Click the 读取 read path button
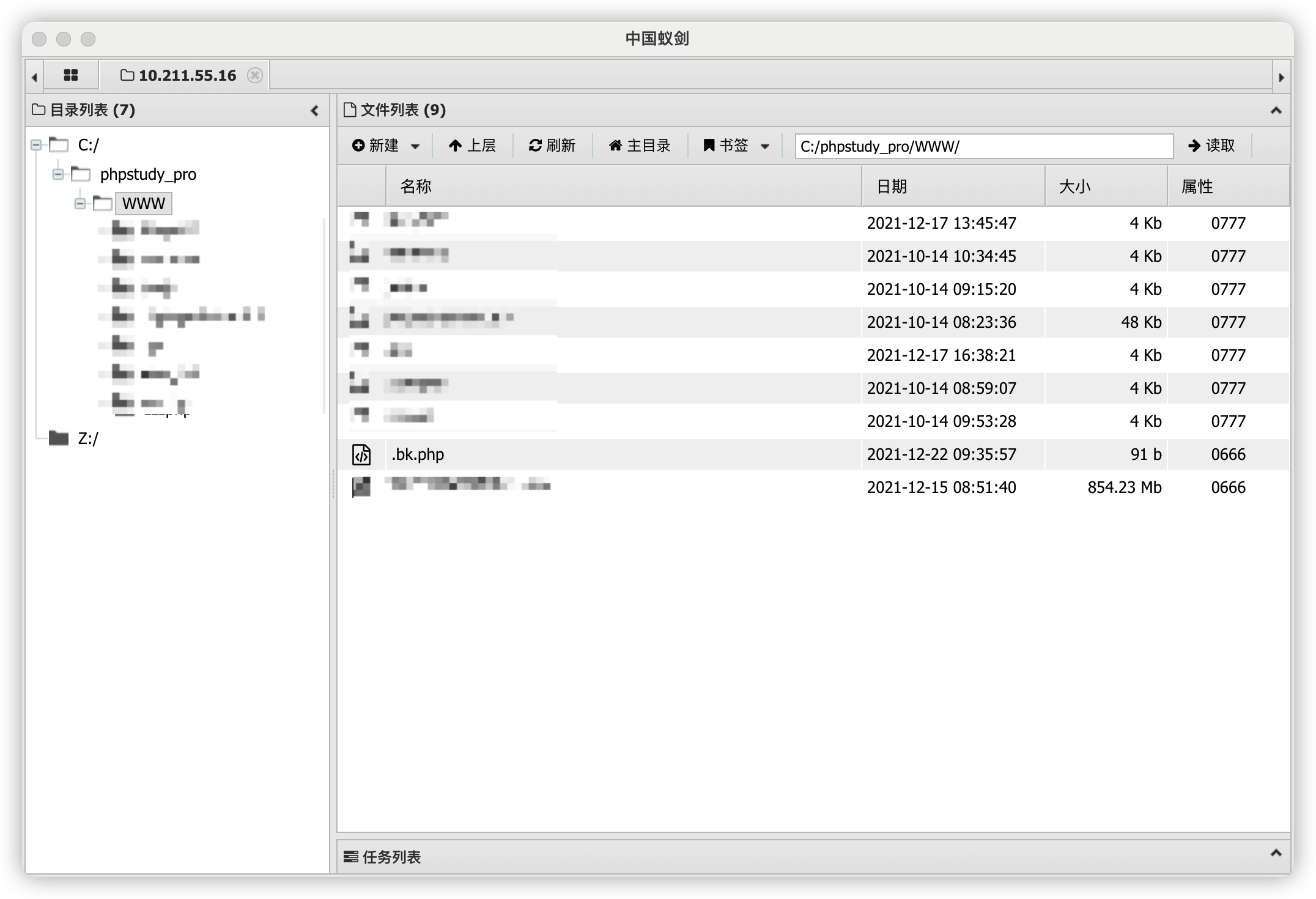This screenshot has width=1316, height=899. point(1211,146)
